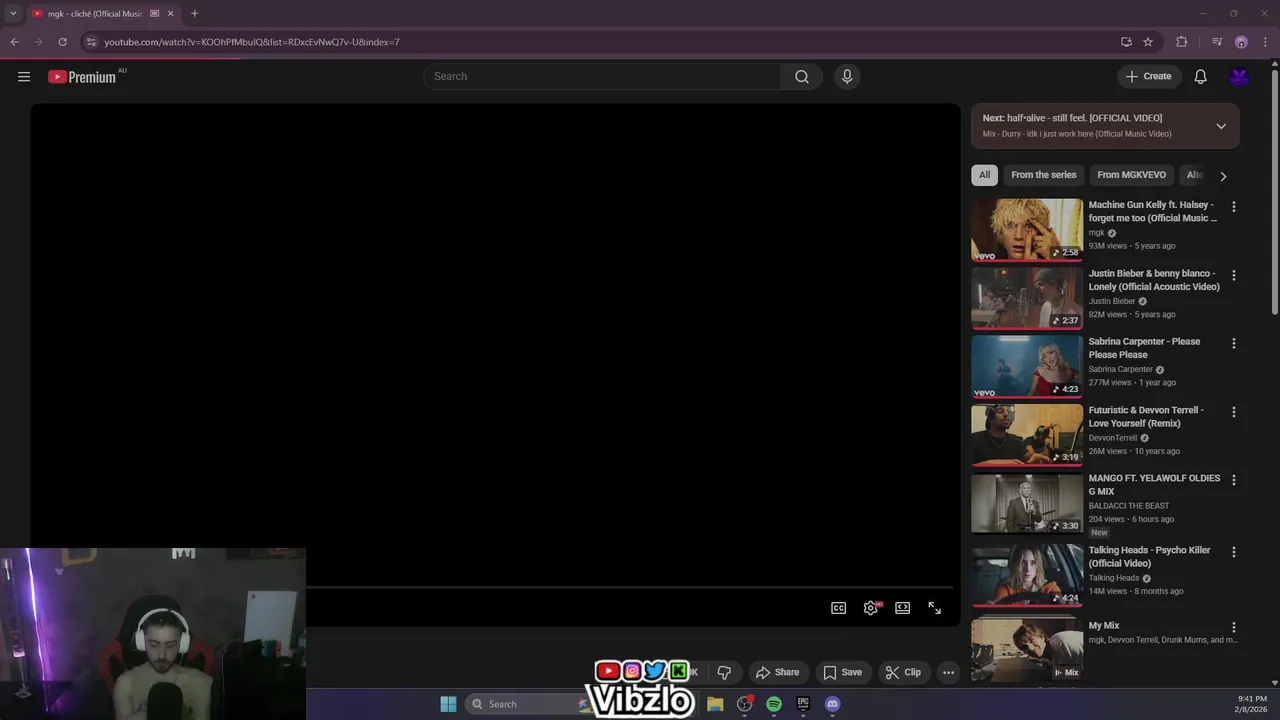Viewport: 1280px width, 720px height.
Task: Seek using the video progress bar
Action: pyautogui.click(x=628, y=587)
